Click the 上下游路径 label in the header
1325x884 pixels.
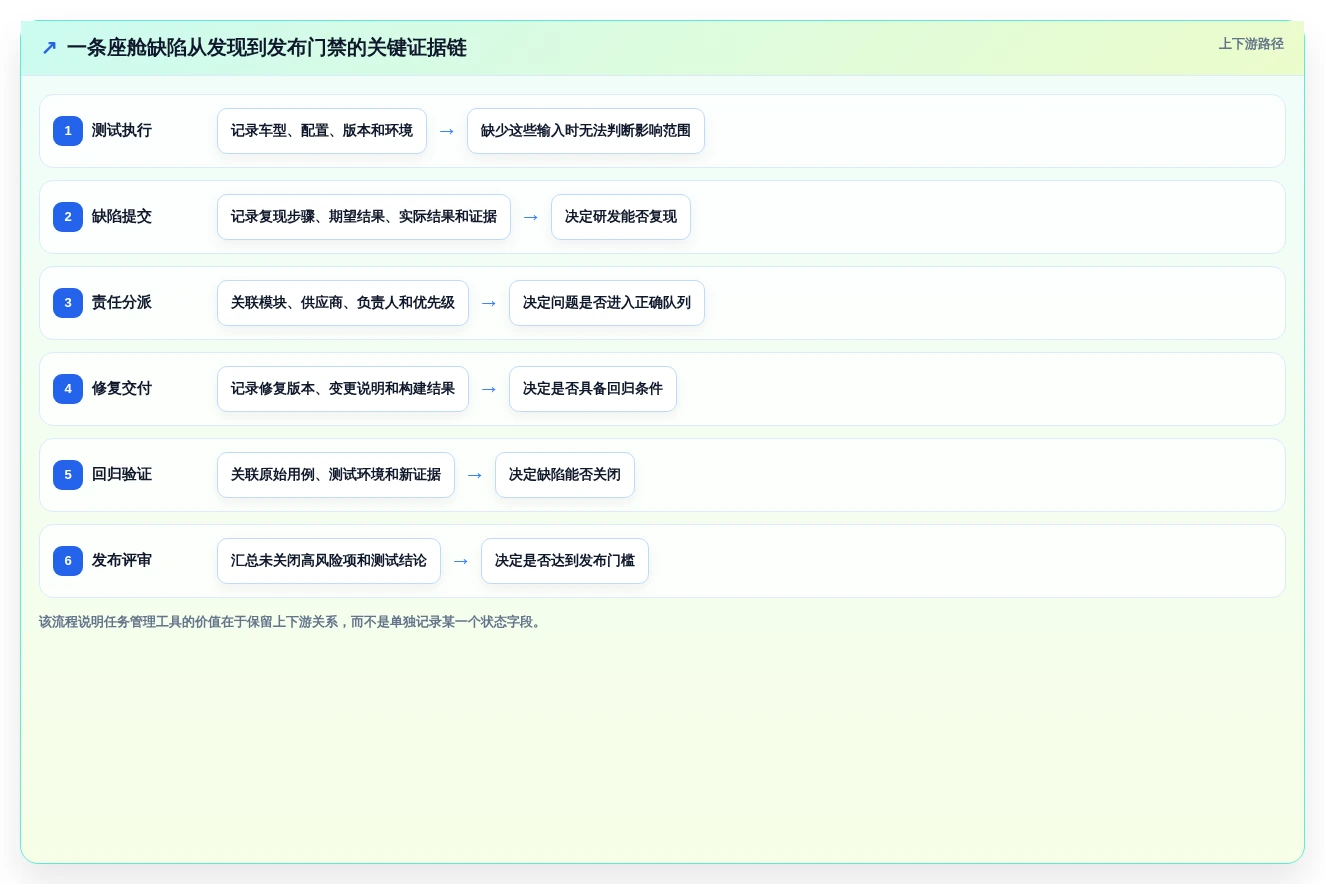1251,44
